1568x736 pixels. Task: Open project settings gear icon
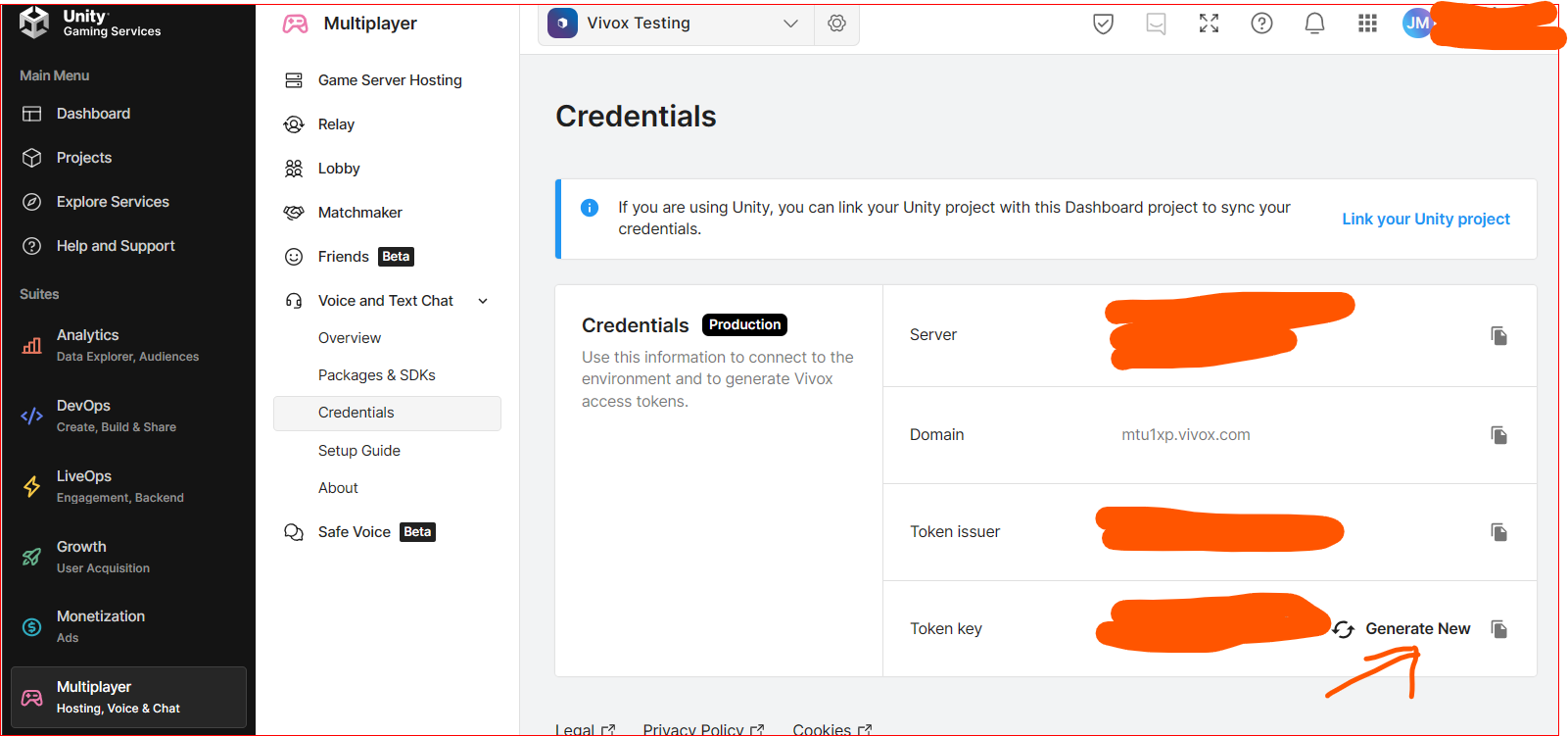tap(836, 24)
